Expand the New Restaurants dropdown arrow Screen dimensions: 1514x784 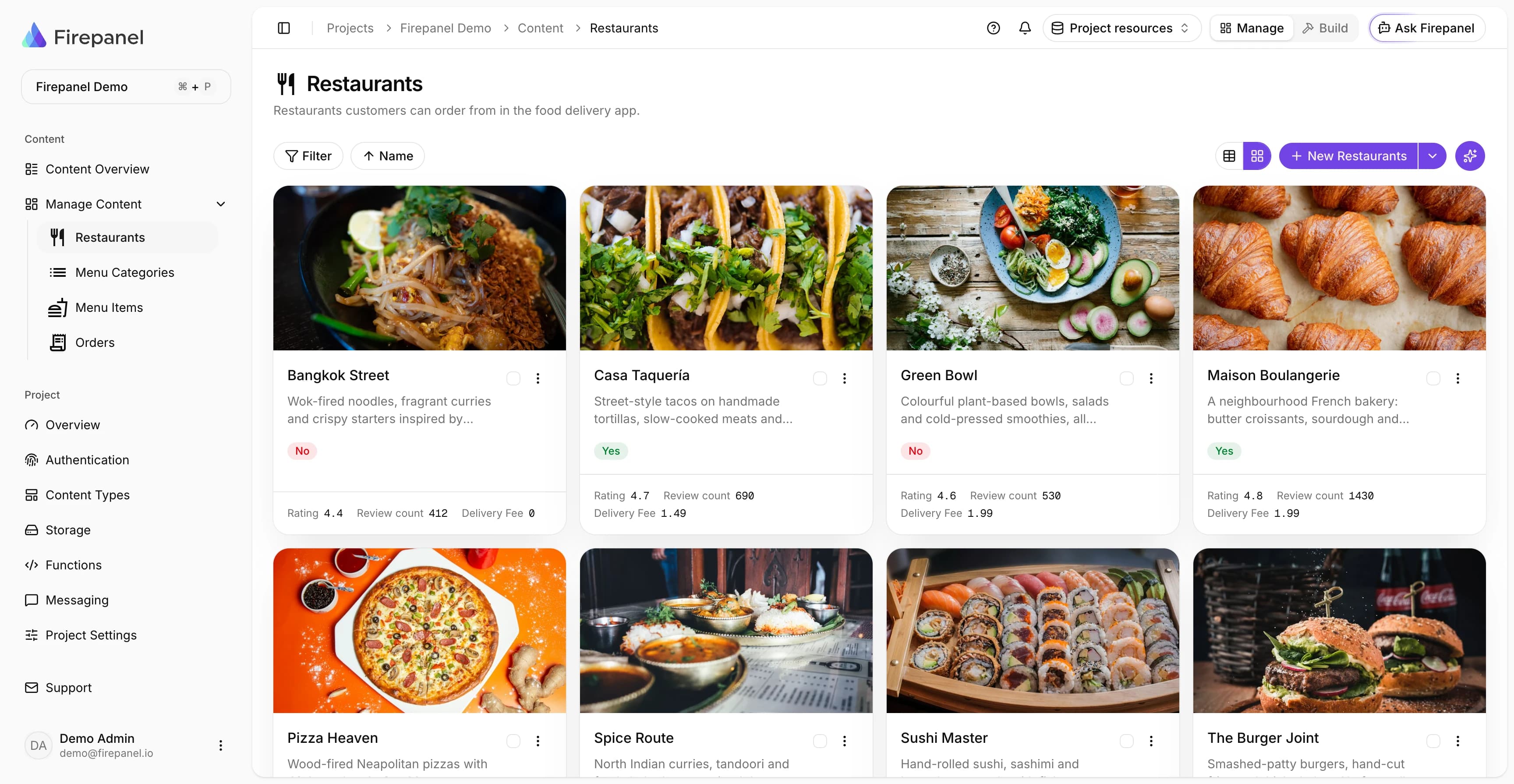click(1433, 156)
